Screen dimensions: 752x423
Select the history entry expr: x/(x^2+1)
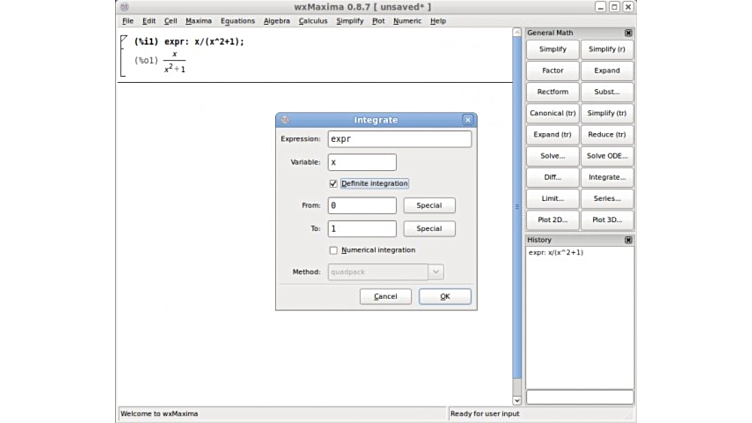[556, 253]
